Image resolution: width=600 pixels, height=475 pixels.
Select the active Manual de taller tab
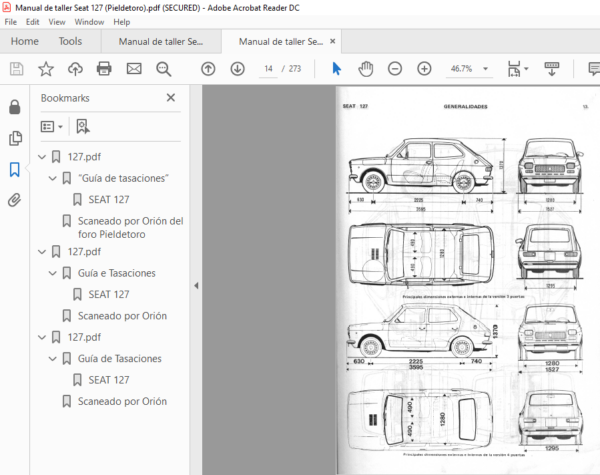(281, 41)
